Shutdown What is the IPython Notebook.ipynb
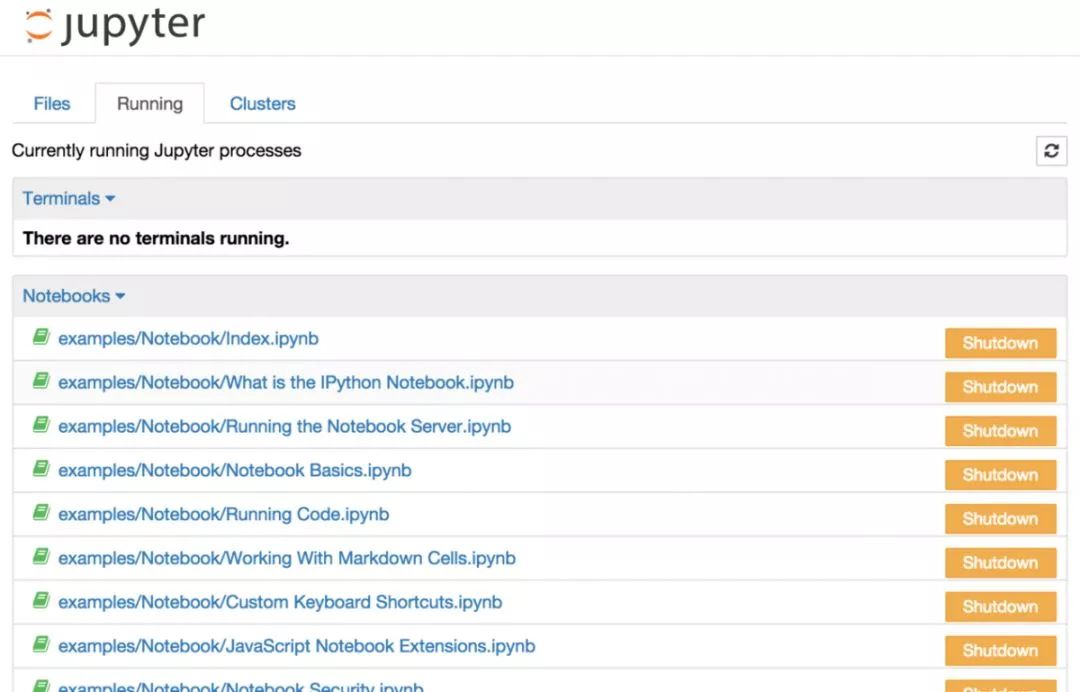This screenshot has width=1080, height=692. pyautogui.click(x=1000, y=387)
